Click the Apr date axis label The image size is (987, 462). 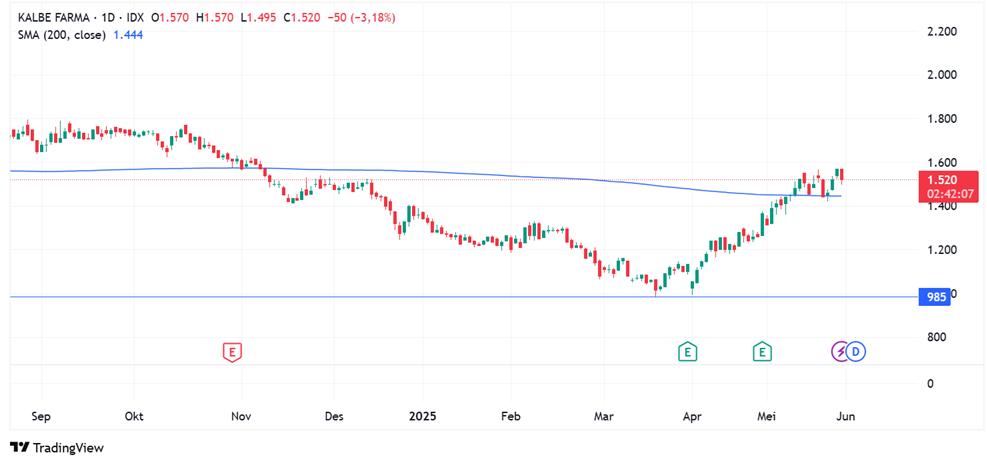pyautogui.click(x=692, y=417)
